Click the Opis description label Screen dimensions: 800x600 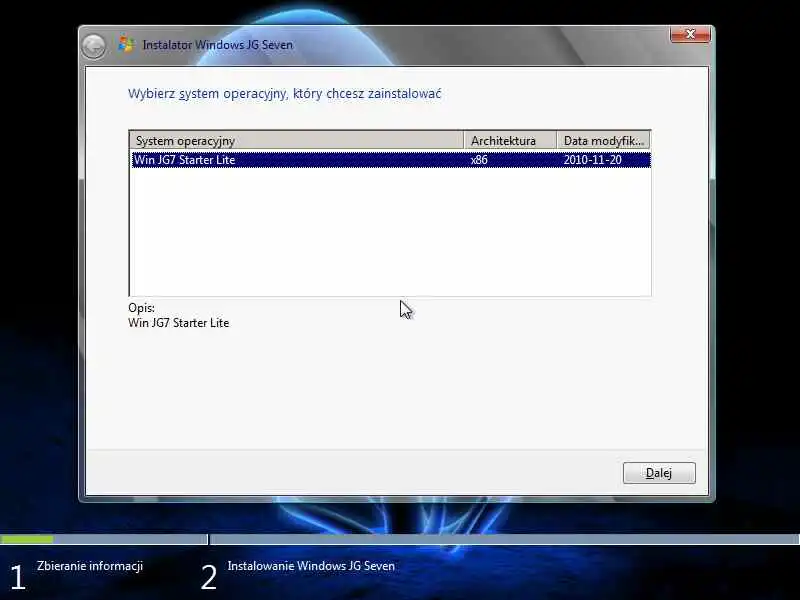tap(141, 308)
